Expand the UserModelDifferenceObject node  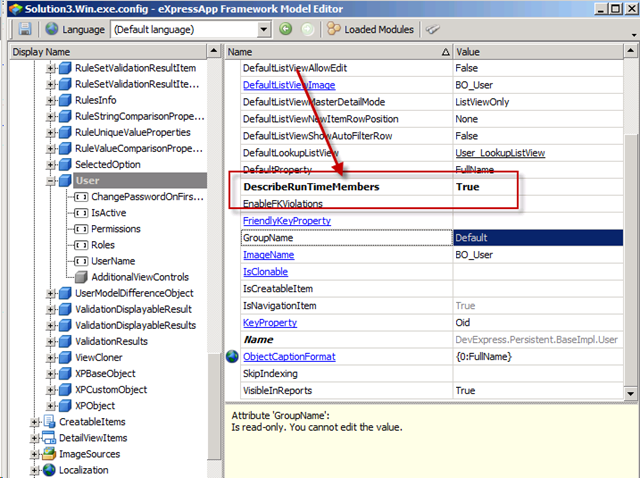click(x=50, y=293)
